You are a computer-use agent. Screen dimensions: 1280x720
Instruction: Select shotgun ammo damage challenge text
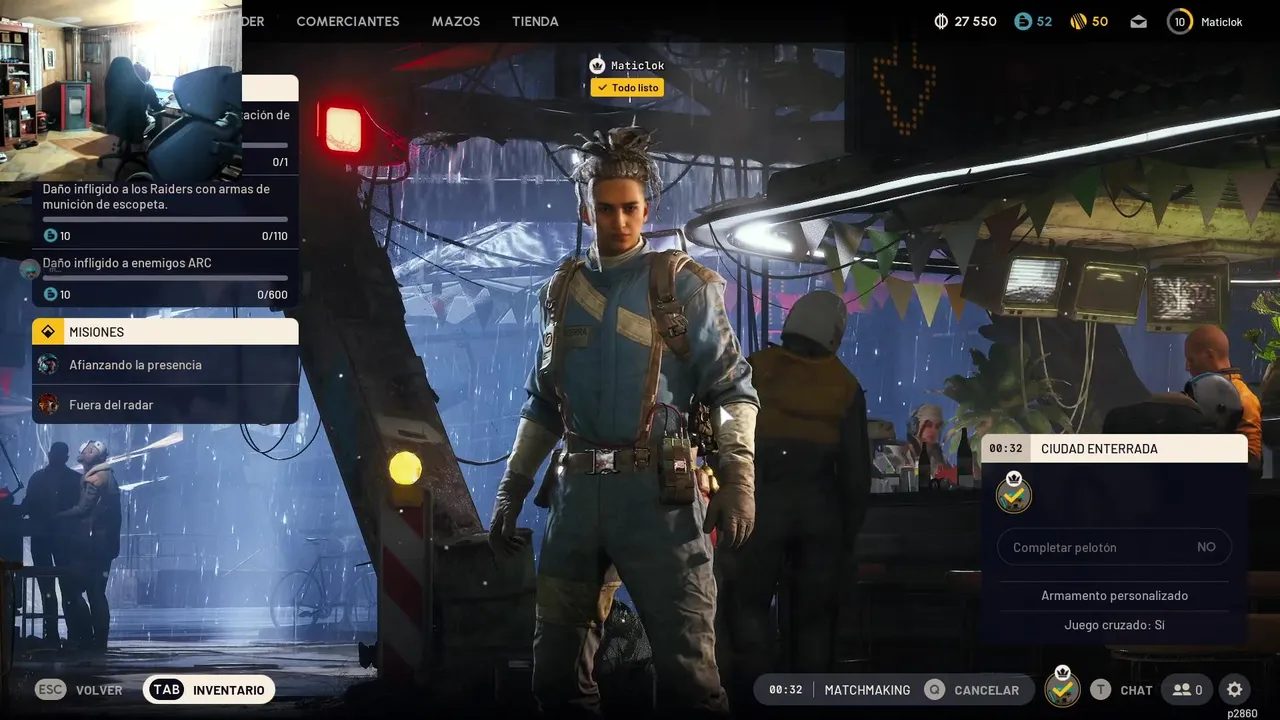[x=156, y=196]
